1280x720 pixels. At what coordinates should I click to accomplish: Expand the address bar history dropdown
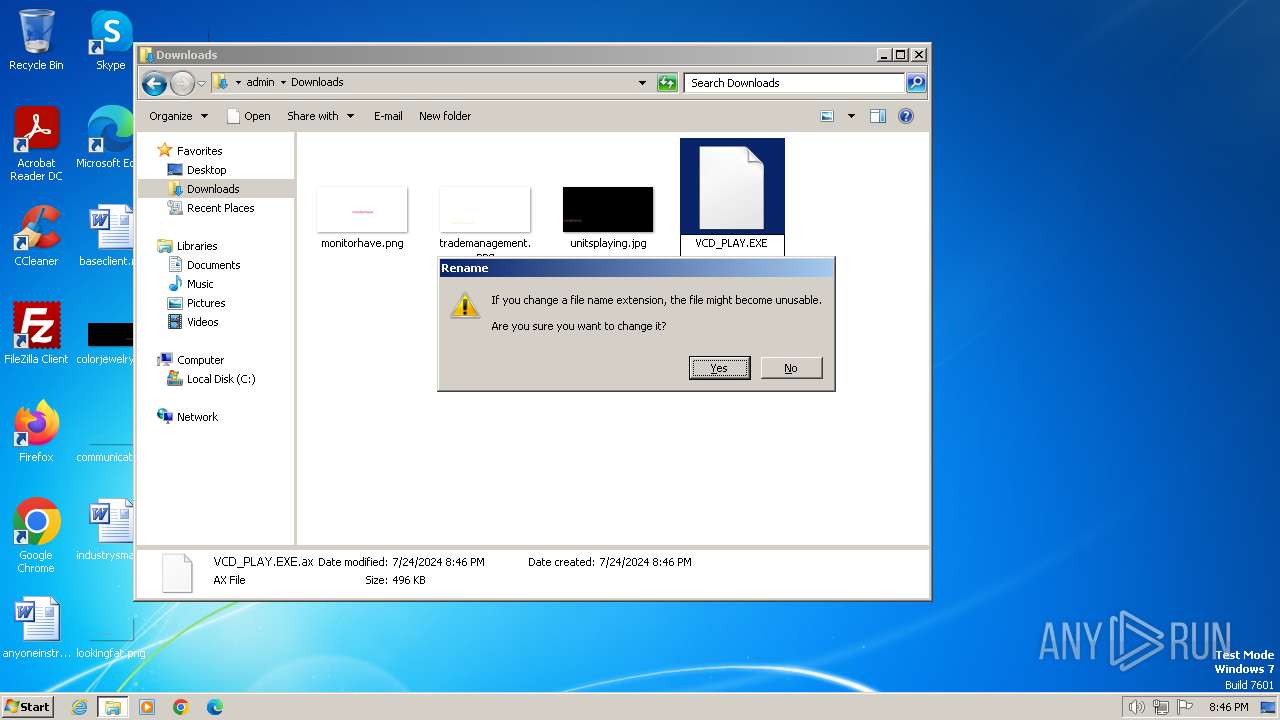click(642, 83)
